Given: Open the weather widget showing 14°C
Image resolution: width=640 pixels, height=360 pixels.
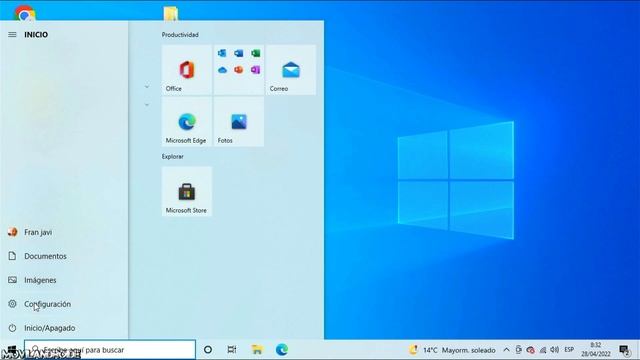Looking at the screenshot, I should pyautogui.click(x=452, y=350).
